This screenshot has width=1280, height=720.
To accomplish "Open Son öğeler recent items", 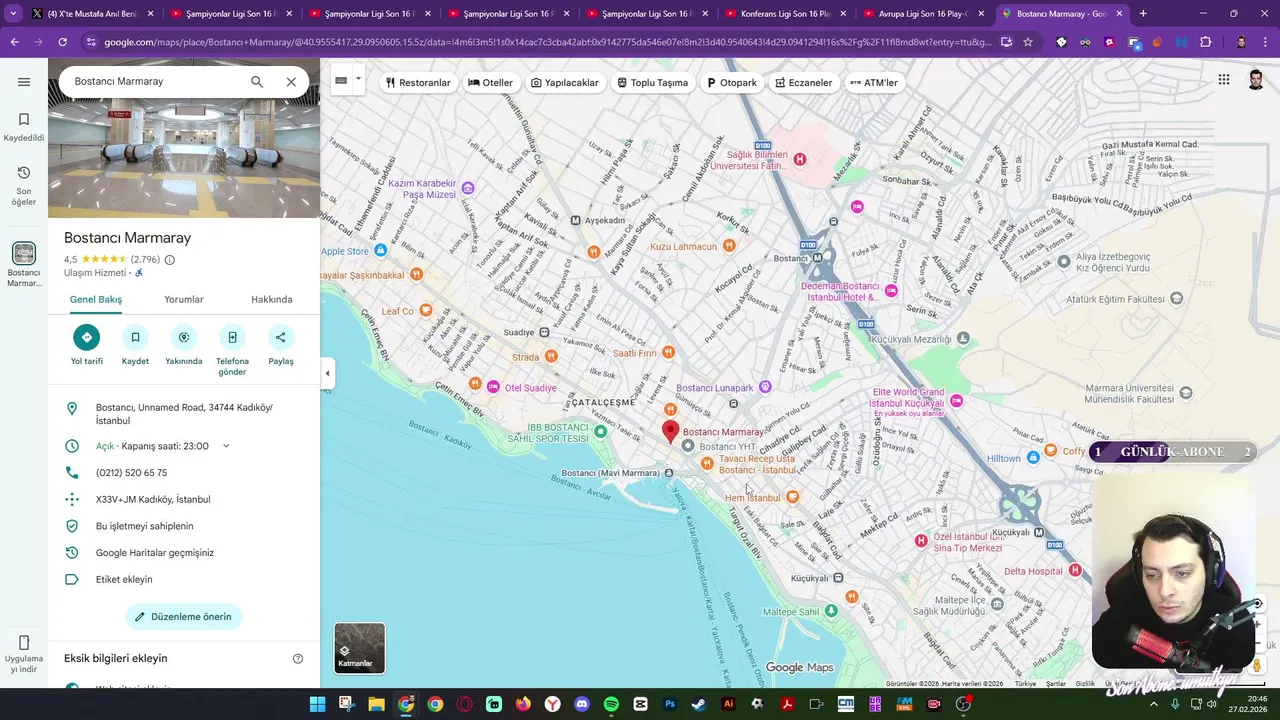I will [24, 186].
